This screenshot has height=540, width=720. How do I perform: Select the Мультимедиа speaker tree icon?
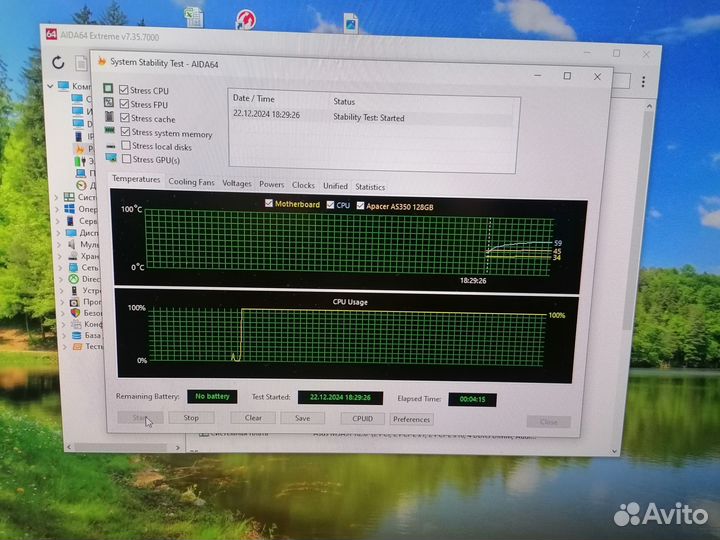(73, 244)
